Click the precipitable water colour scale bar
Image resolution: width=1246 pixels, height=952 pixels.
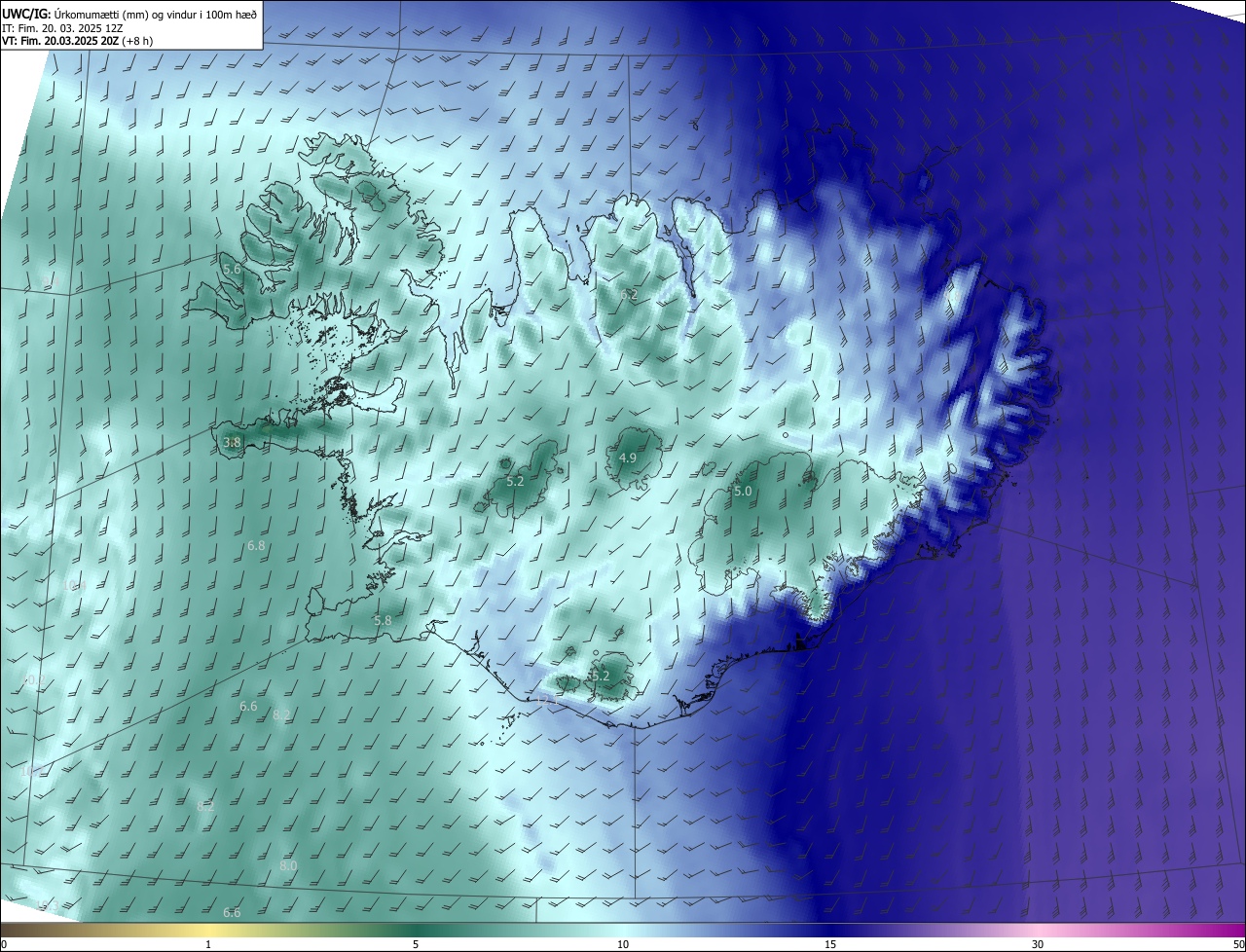pos(623,931)
